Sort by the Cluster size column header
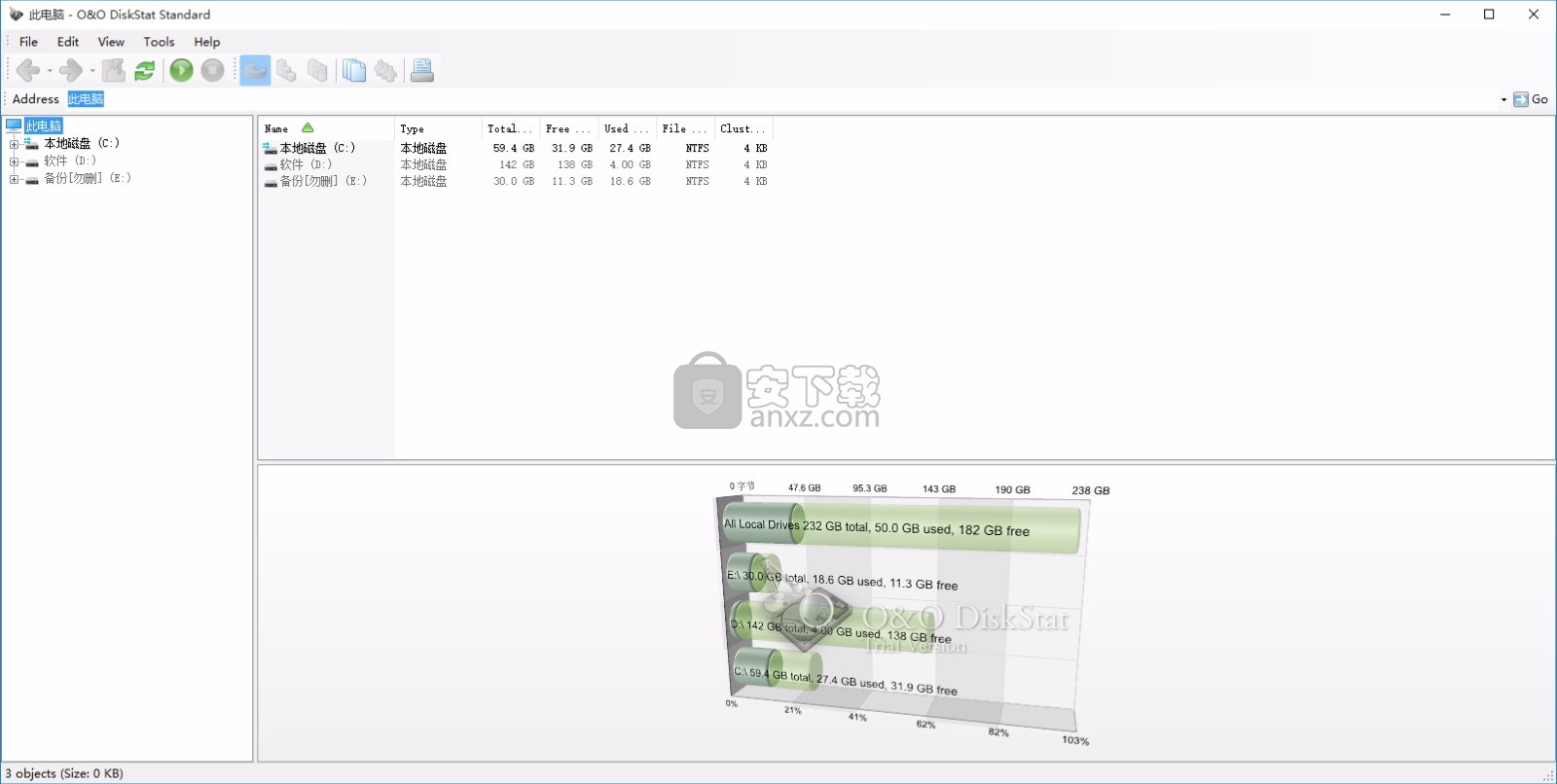The width and height of the screenshot is (1557, 784). (744, 128)
